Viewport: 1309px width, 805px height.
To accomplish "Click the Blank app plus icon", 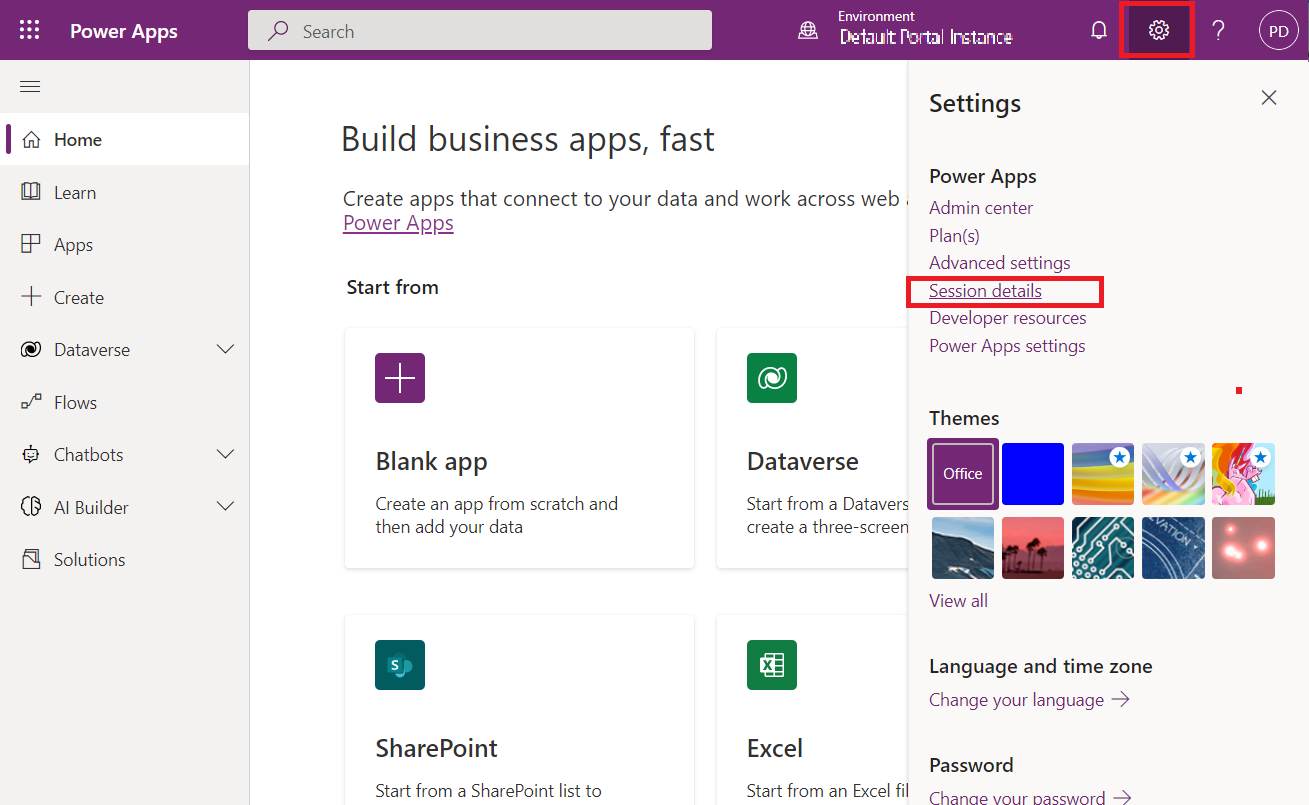I will (400, 378).
